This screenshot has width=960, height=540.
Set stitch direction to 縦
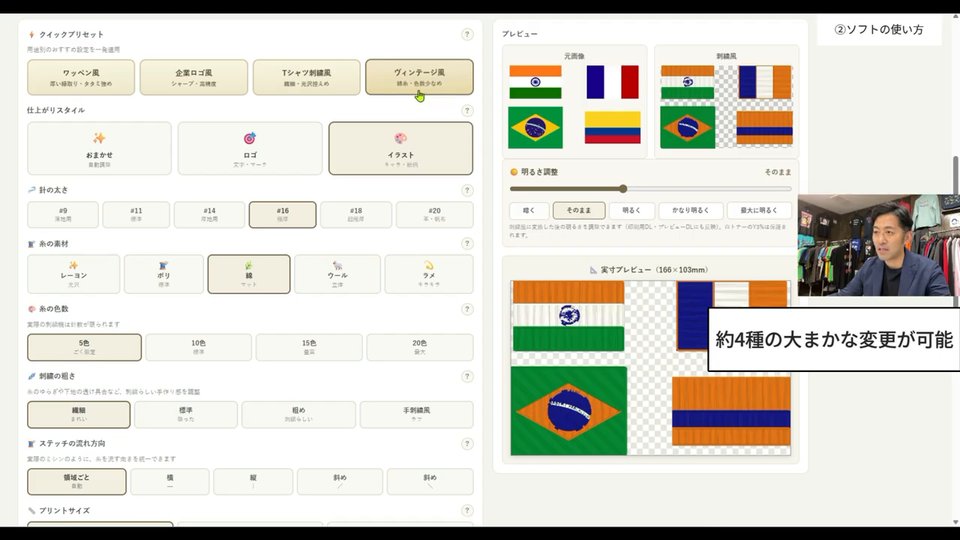coord(253,481)
